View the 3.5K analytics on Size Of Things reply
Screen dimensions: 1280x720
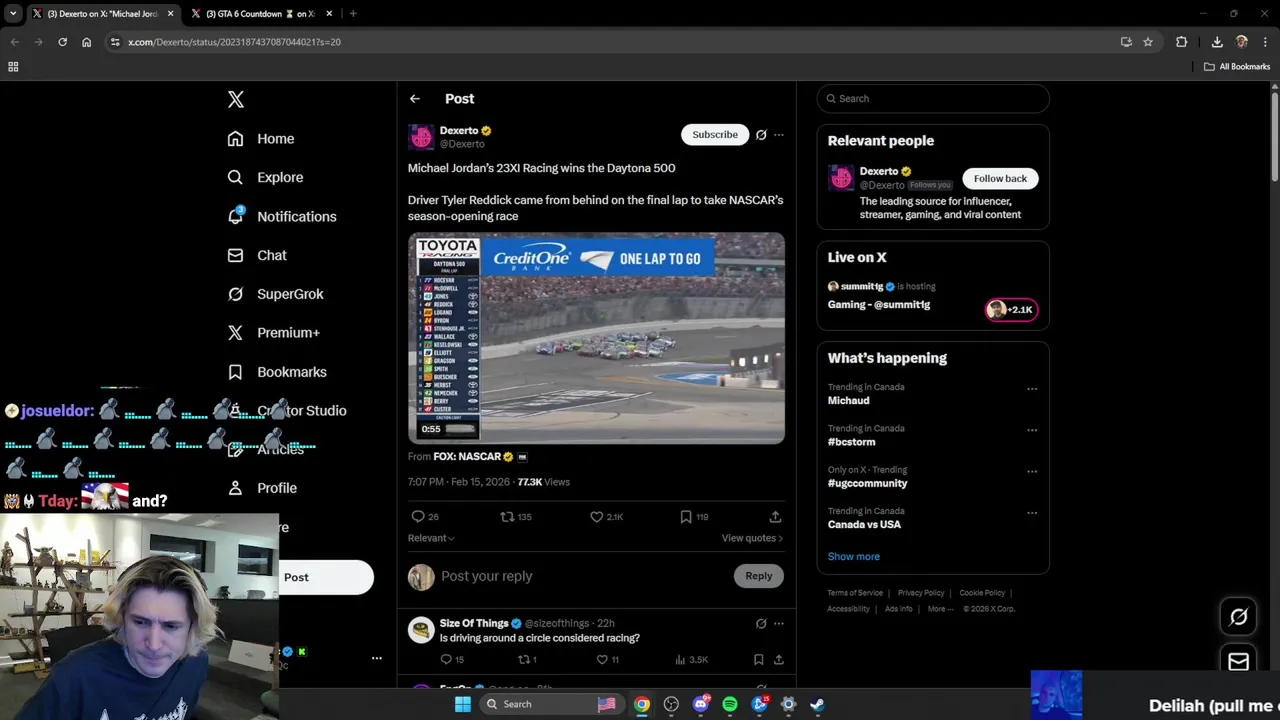pyautogui.click(x=691, y=660)
